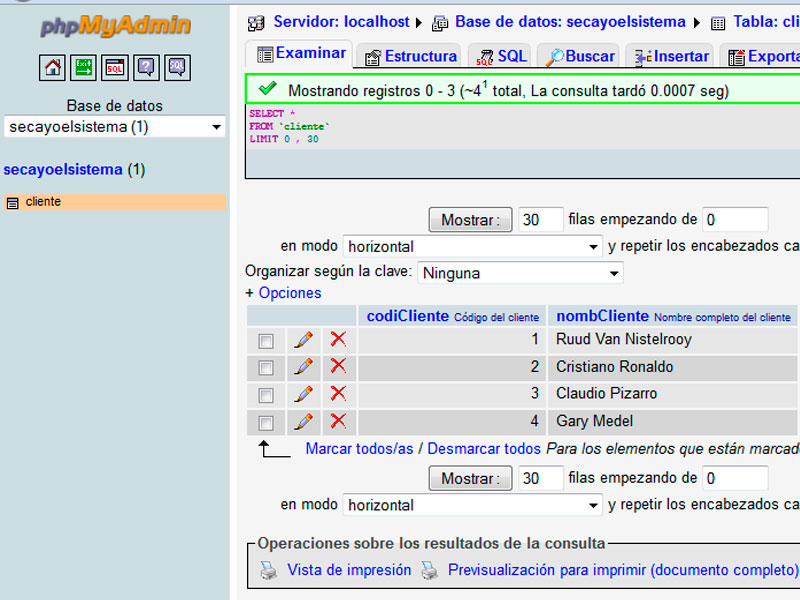Click the Exit/logout icon in the sidebar
800x600 pixels.
84,68
